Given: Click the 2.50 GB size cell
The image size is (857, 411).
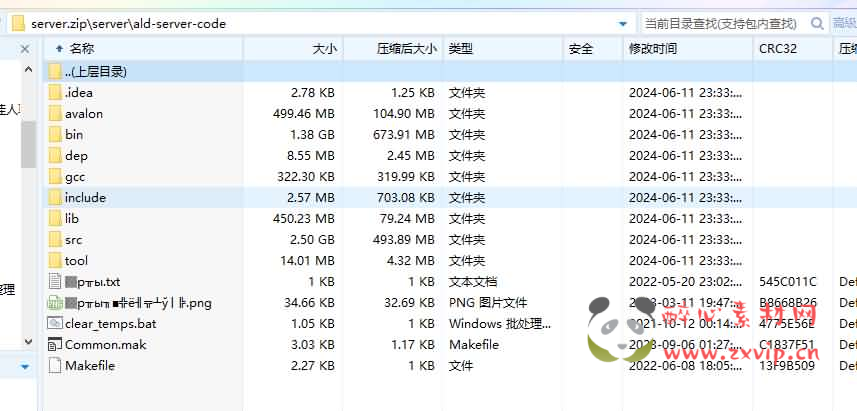Looking at the screenshot, I should (x=310, y=239).
